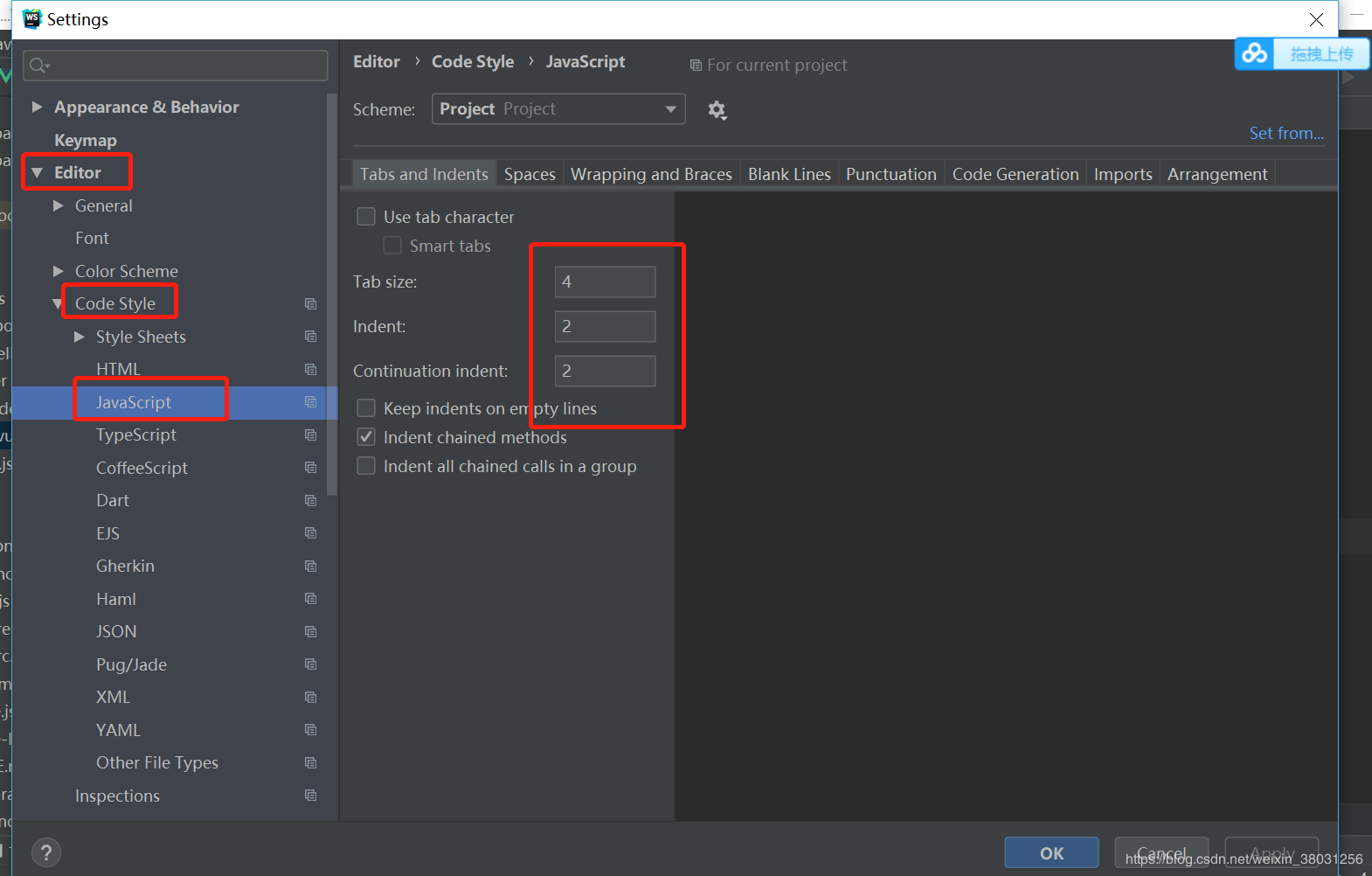The image size is (1372, 876).
Task: Click project-level icon beside Pug/Jade
Action: (x=310, y=664)
